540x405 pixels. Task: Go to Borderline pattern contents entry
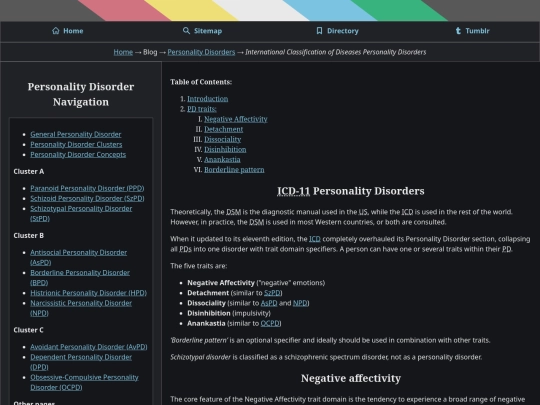(x=234, y=170)
